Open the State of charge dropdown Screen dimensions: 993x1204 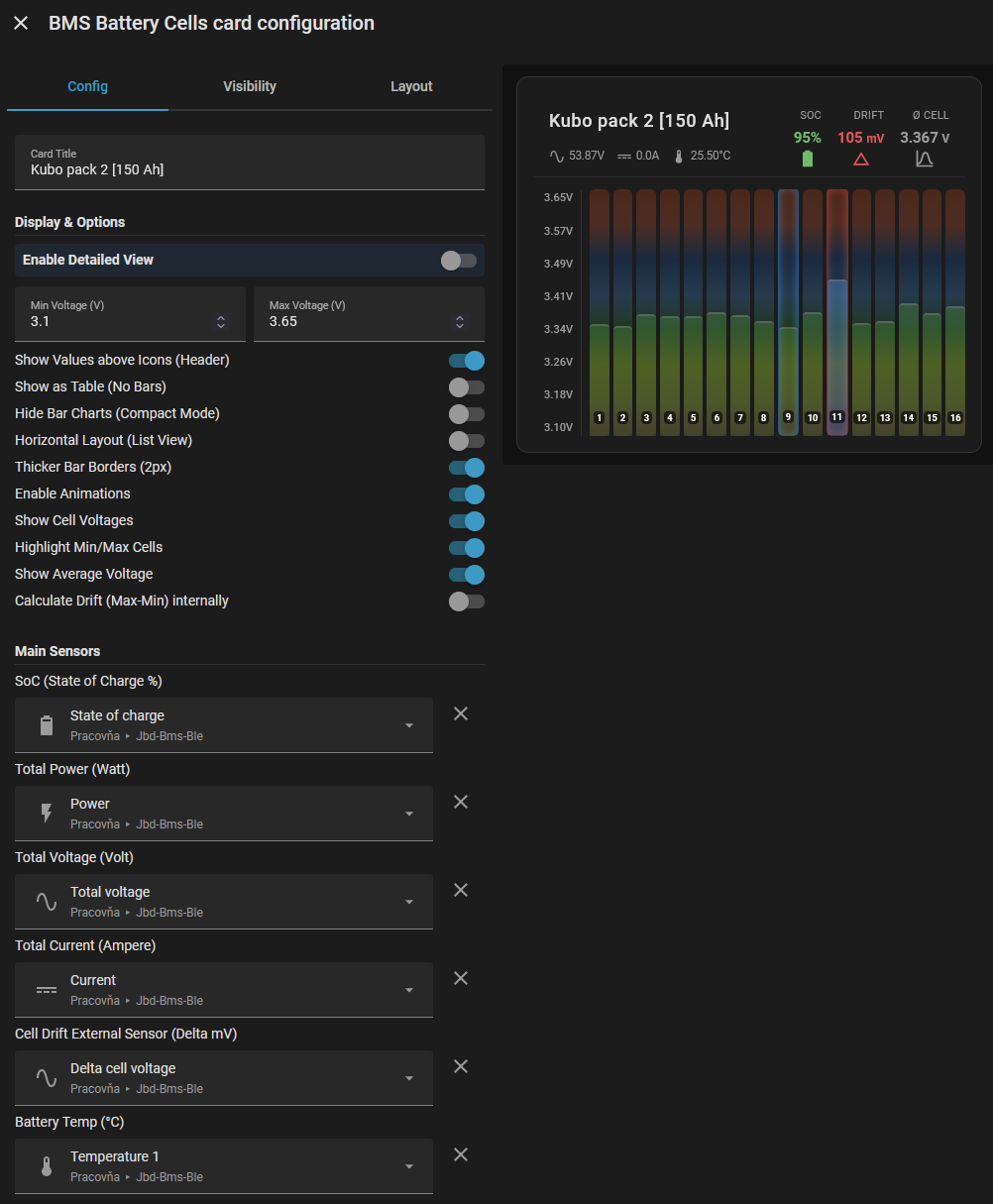(x=409, y=725)
